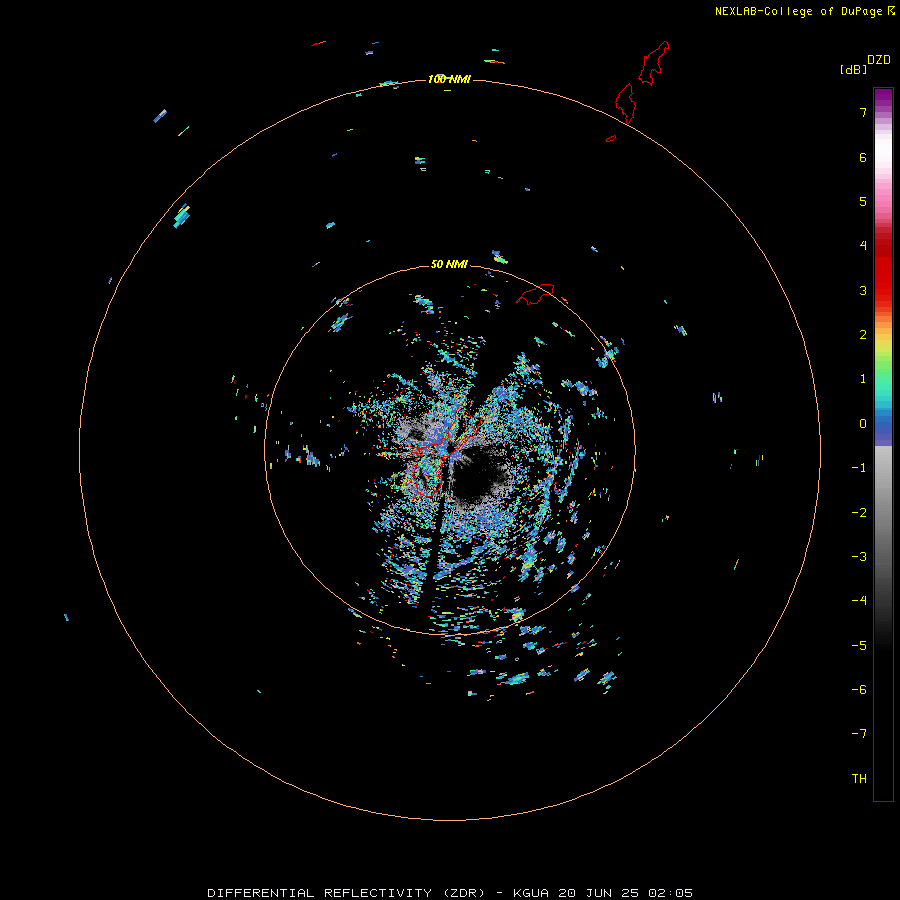Click the -5 value on the color scale
The width and height of the screenshot is (900, 900).
coord(859,646)
